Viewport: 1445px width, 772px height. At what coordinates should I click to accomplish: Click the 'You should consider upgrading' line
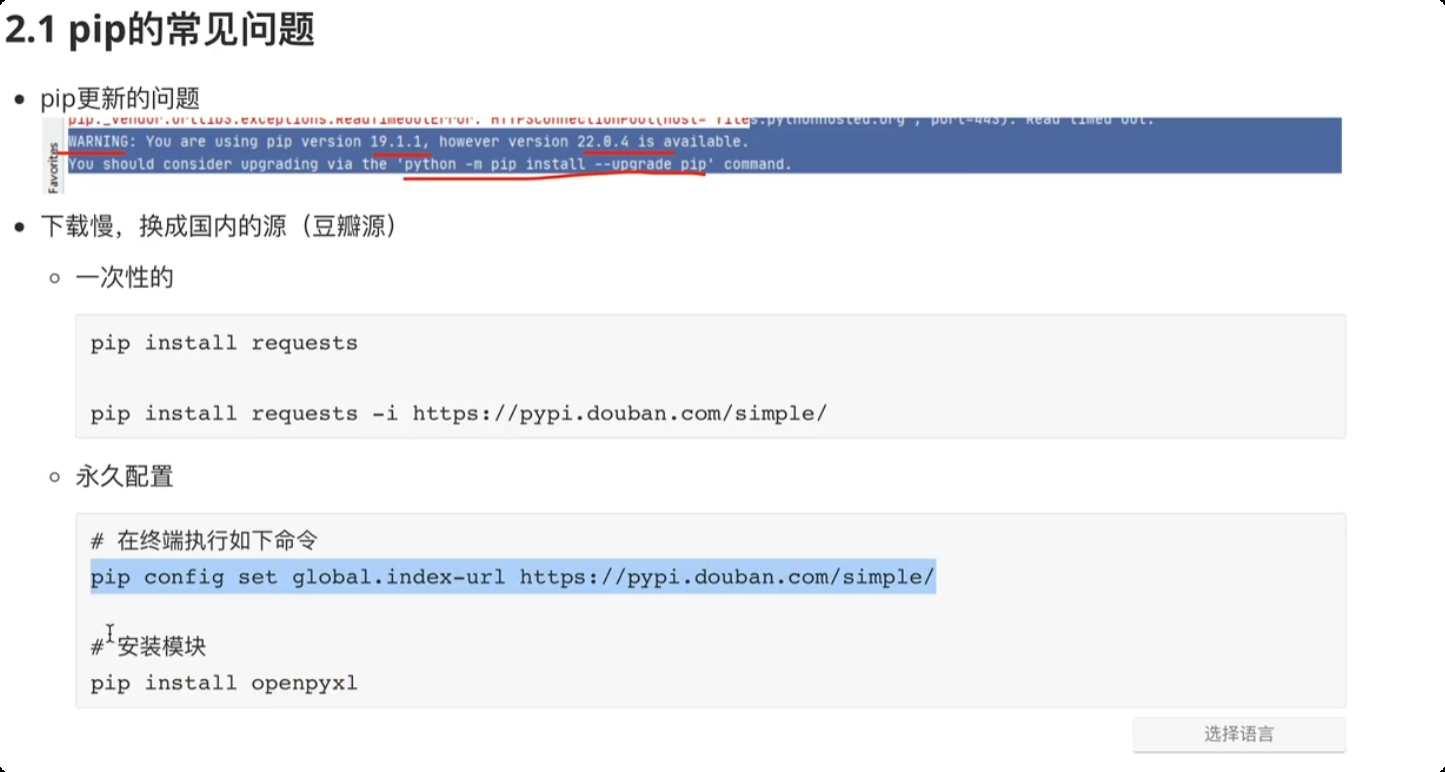[x=430, y=164]
